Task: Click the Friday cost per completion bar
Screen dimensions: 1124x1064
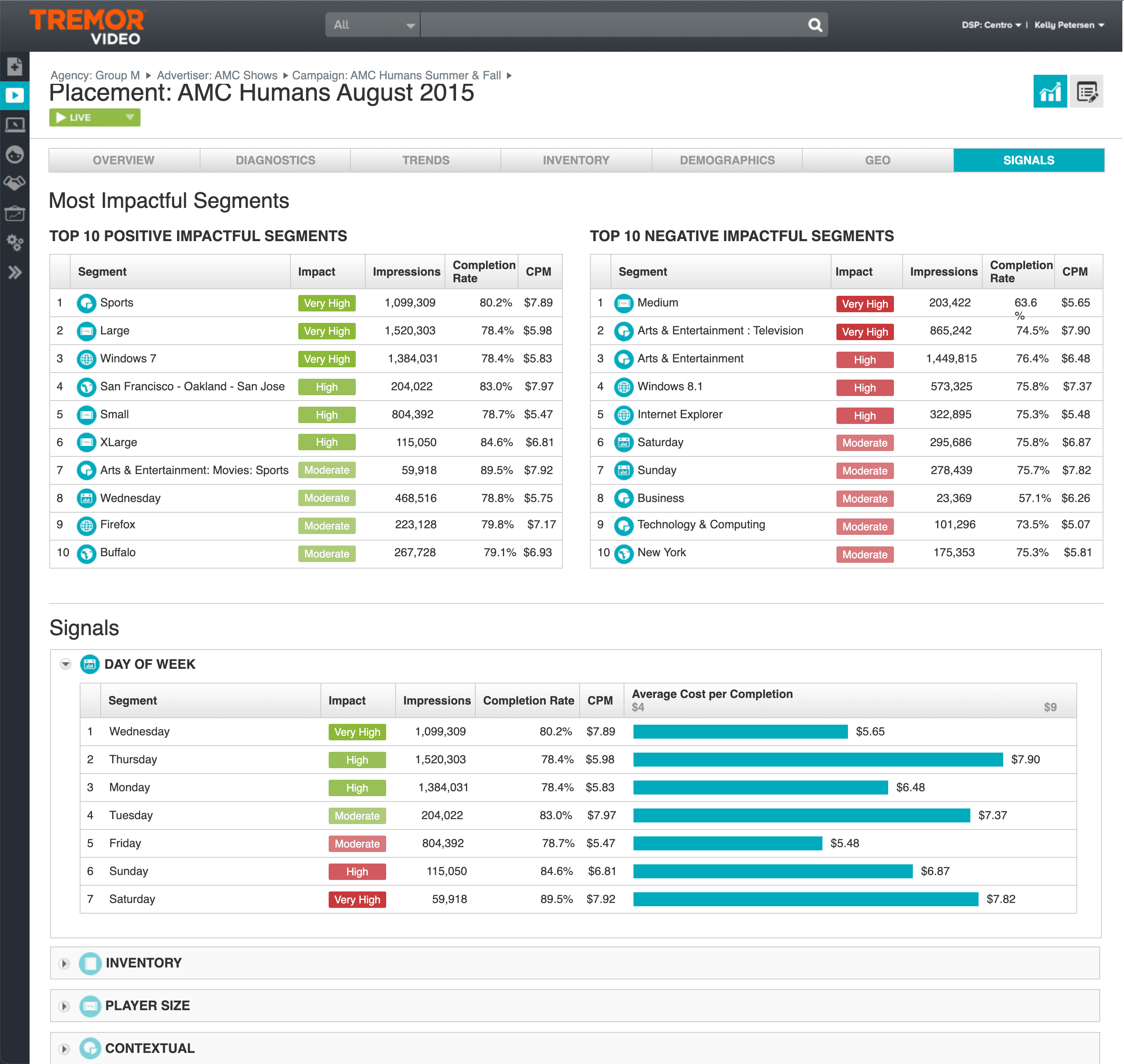Action: point(728,843)
